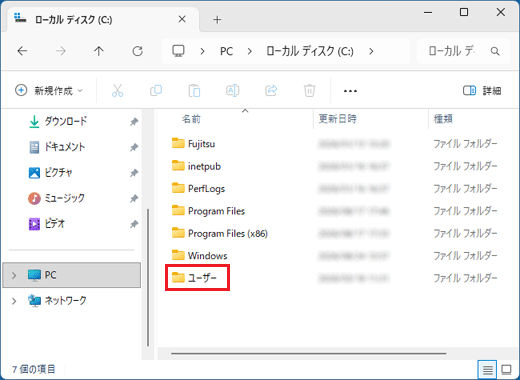Sort by the 種類 column header

click(443, 119)
